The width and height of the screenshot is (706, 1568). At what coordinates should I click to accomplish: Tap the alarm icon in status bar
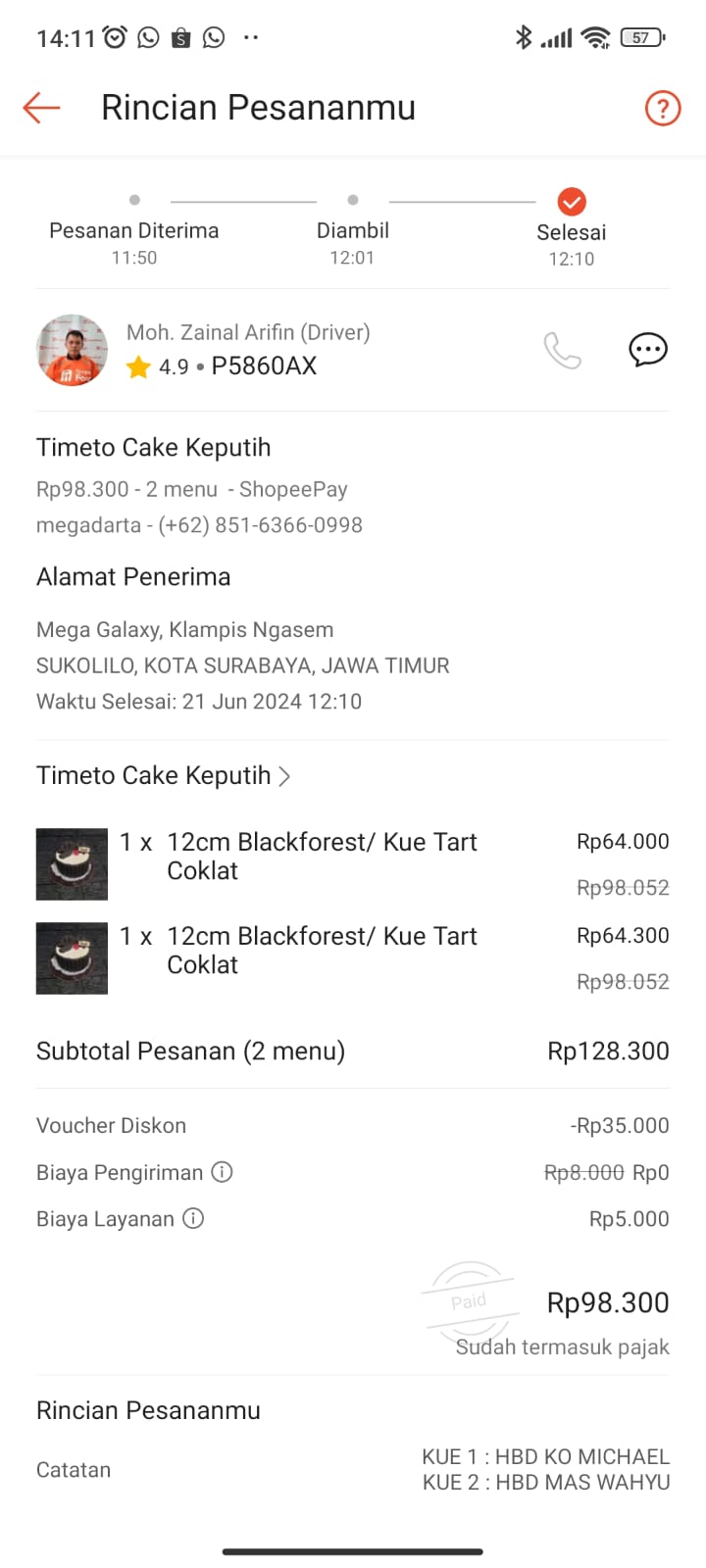[116, 38]
